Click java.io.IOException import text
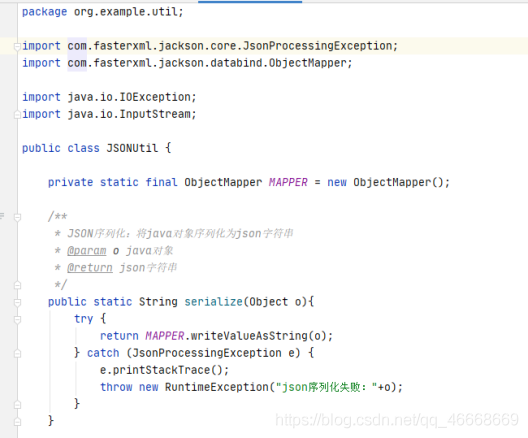 coord(129,97)
